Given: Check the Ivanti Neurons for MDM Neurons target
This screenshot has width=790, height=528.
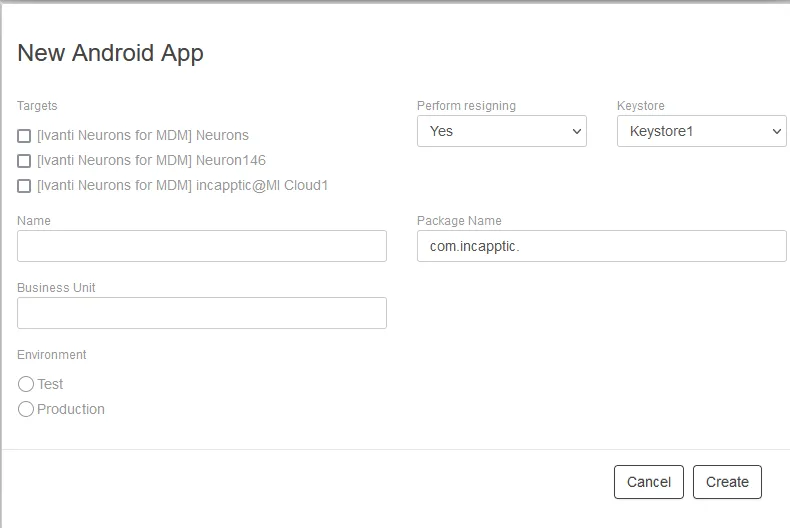Looking at the screenshot, I should click(x=24, y=136).
